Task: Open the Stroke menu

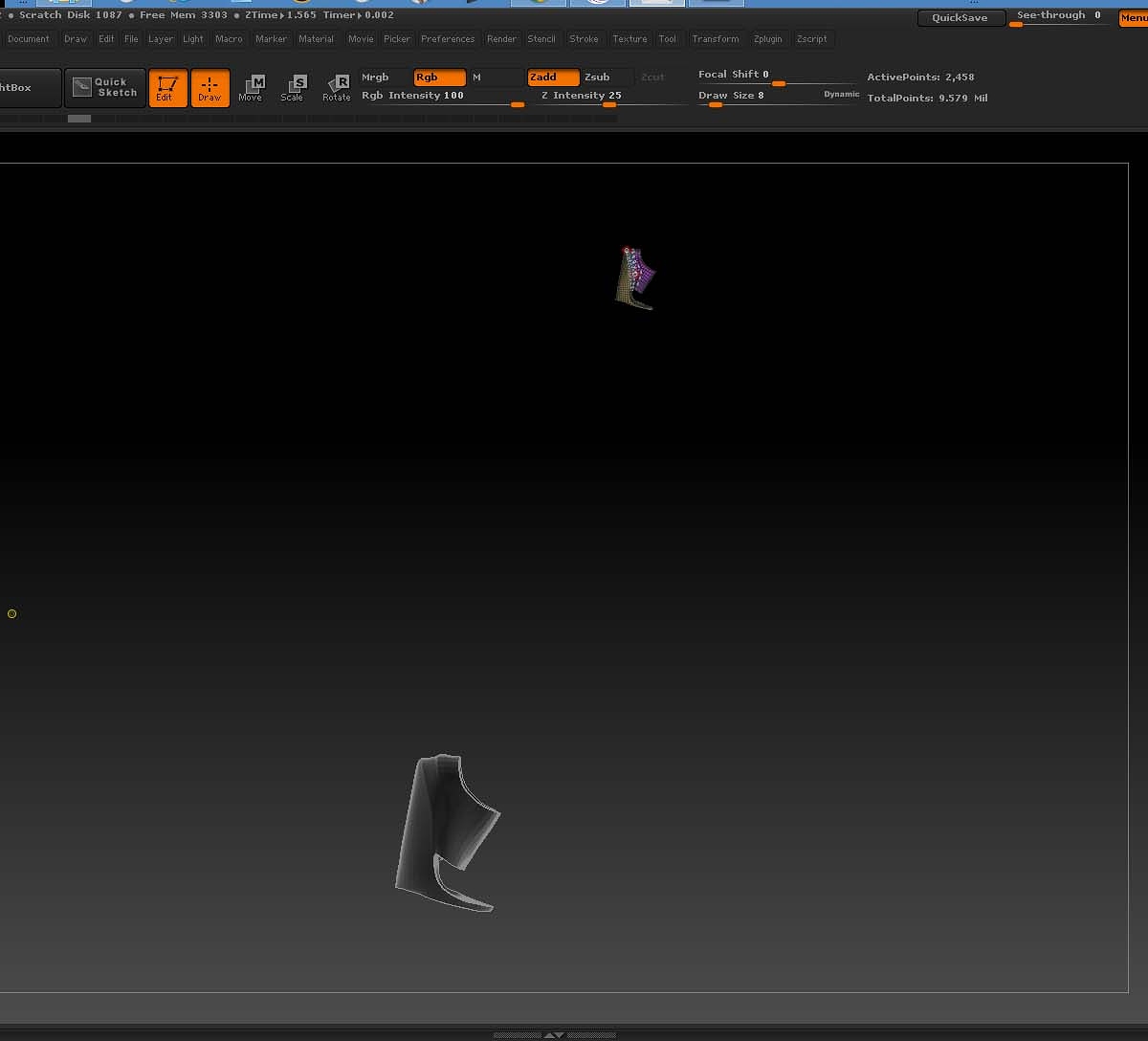Action: click(x=584, y=39)
